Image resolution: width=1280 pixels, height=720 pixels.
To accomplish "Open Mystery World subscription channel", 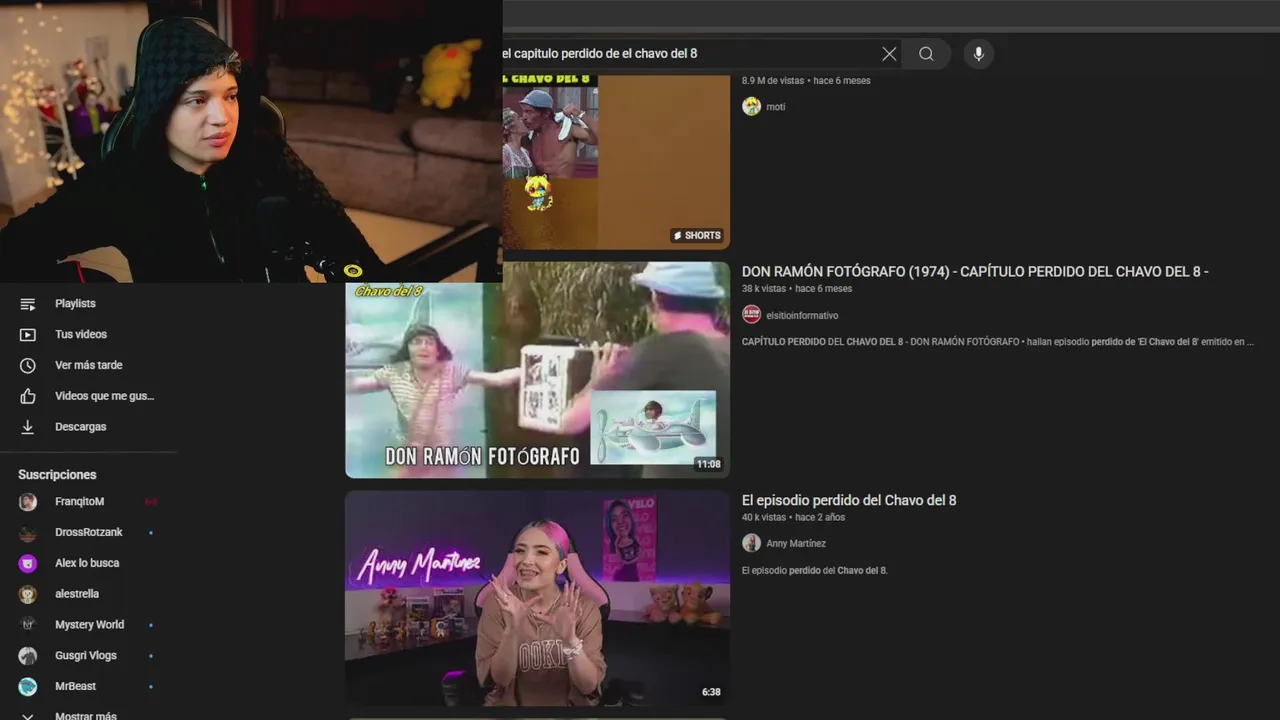I will pos(89,625).
